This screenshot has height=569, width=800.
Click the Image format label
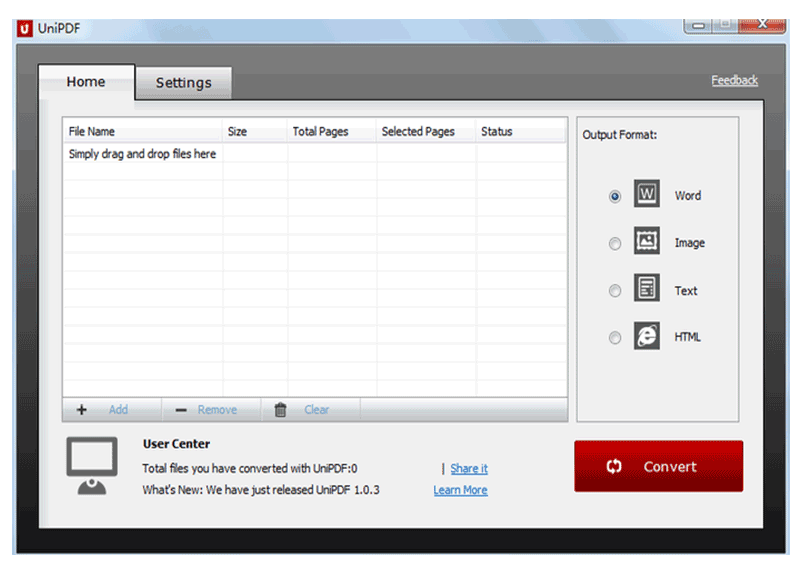(689, 243)
